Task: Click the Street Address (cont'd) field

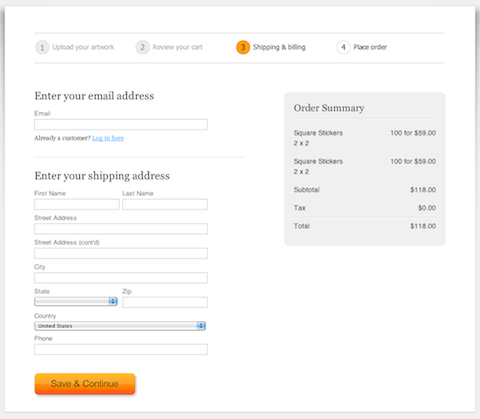Action: click(121, 253)
